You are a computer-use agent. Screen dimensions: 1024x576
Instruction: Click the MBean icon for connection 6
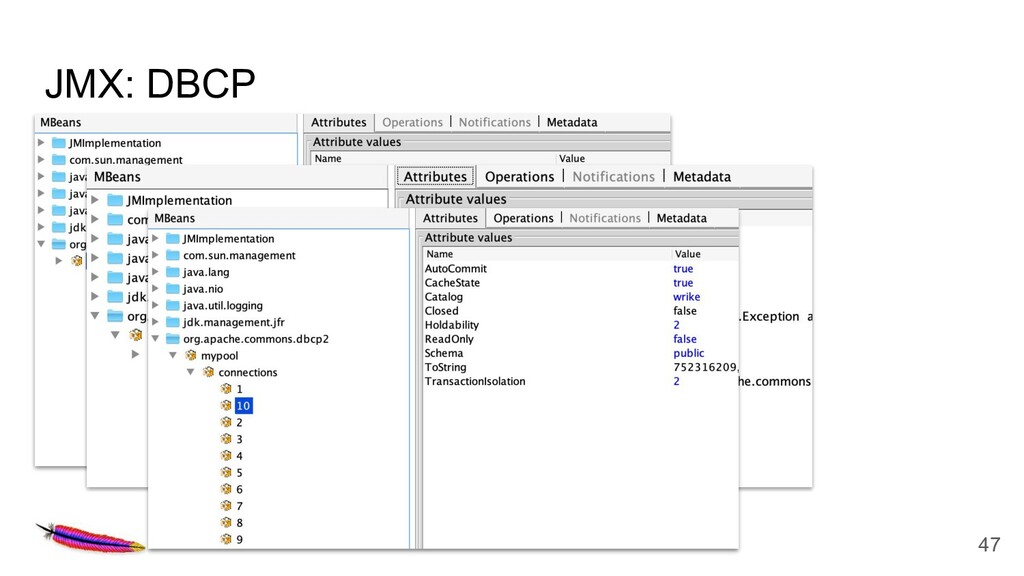226,488
